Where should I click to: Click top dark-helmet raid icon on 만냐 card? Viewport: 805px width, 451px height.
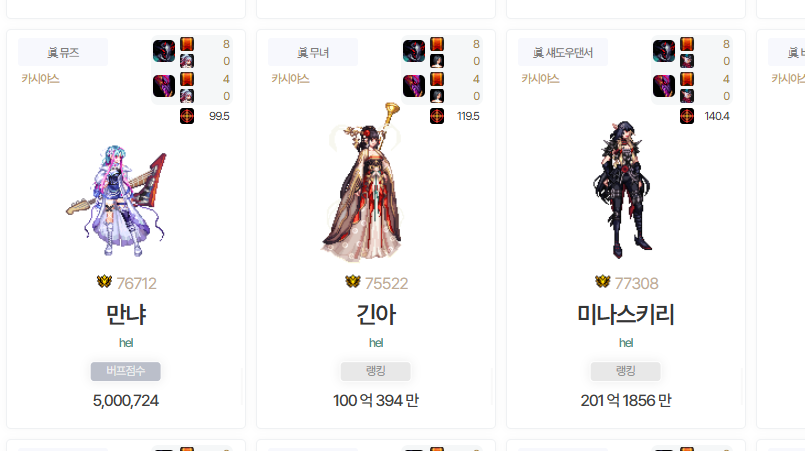(x=164, y=51)
